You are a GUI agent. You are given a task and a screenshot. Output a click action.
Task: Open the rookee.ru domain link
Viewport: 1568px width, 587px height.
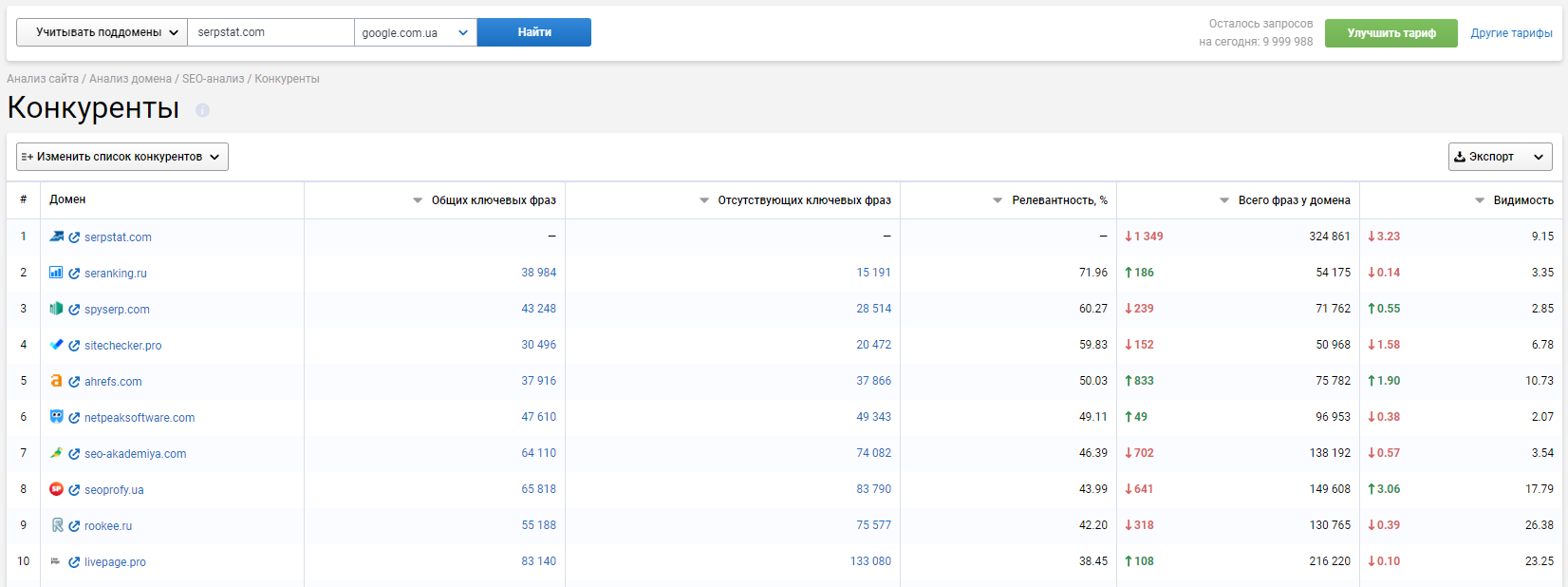coord(108,526)
